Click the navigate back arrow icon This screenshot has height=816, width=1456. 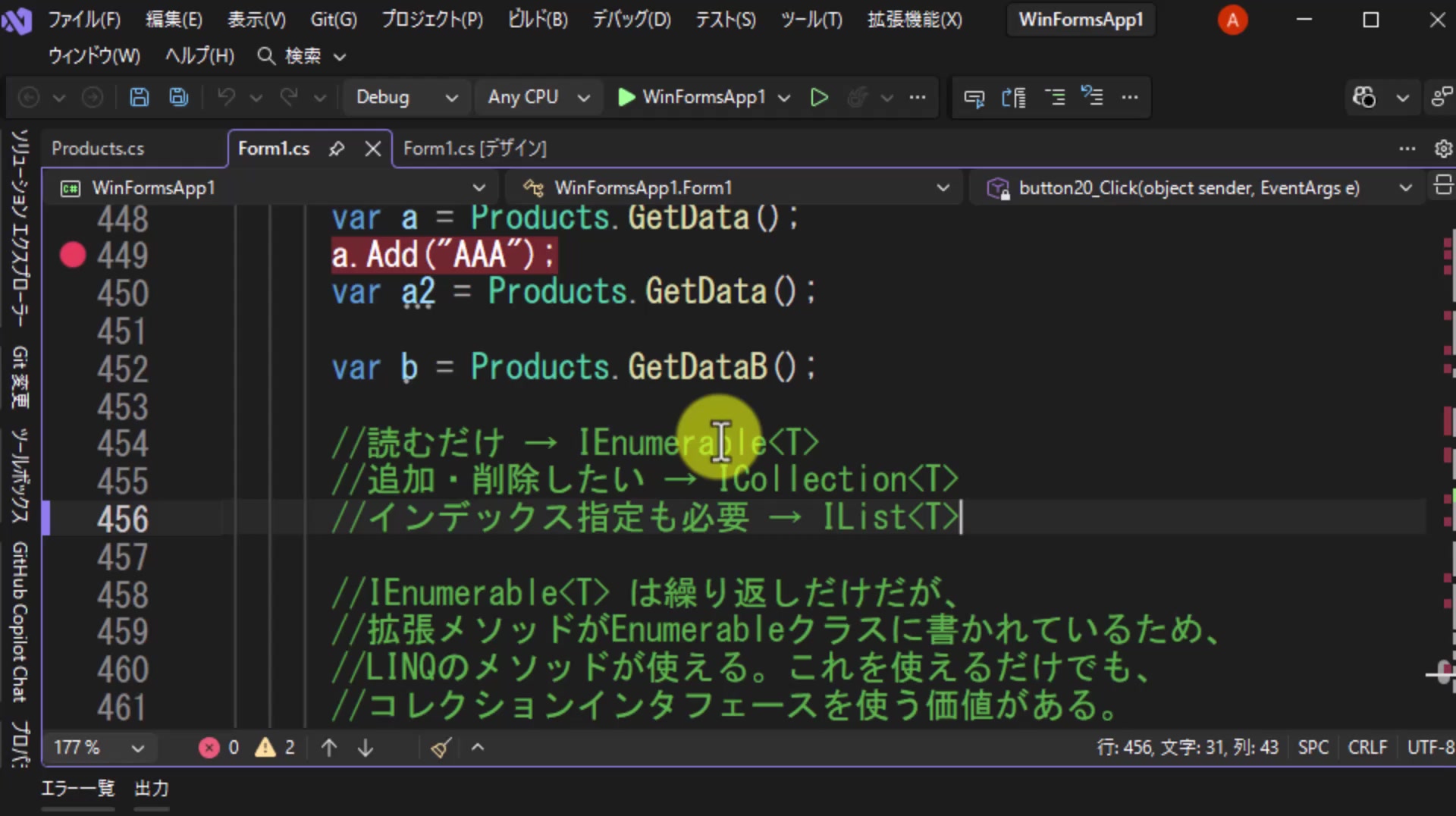click(x=29, y=97)
